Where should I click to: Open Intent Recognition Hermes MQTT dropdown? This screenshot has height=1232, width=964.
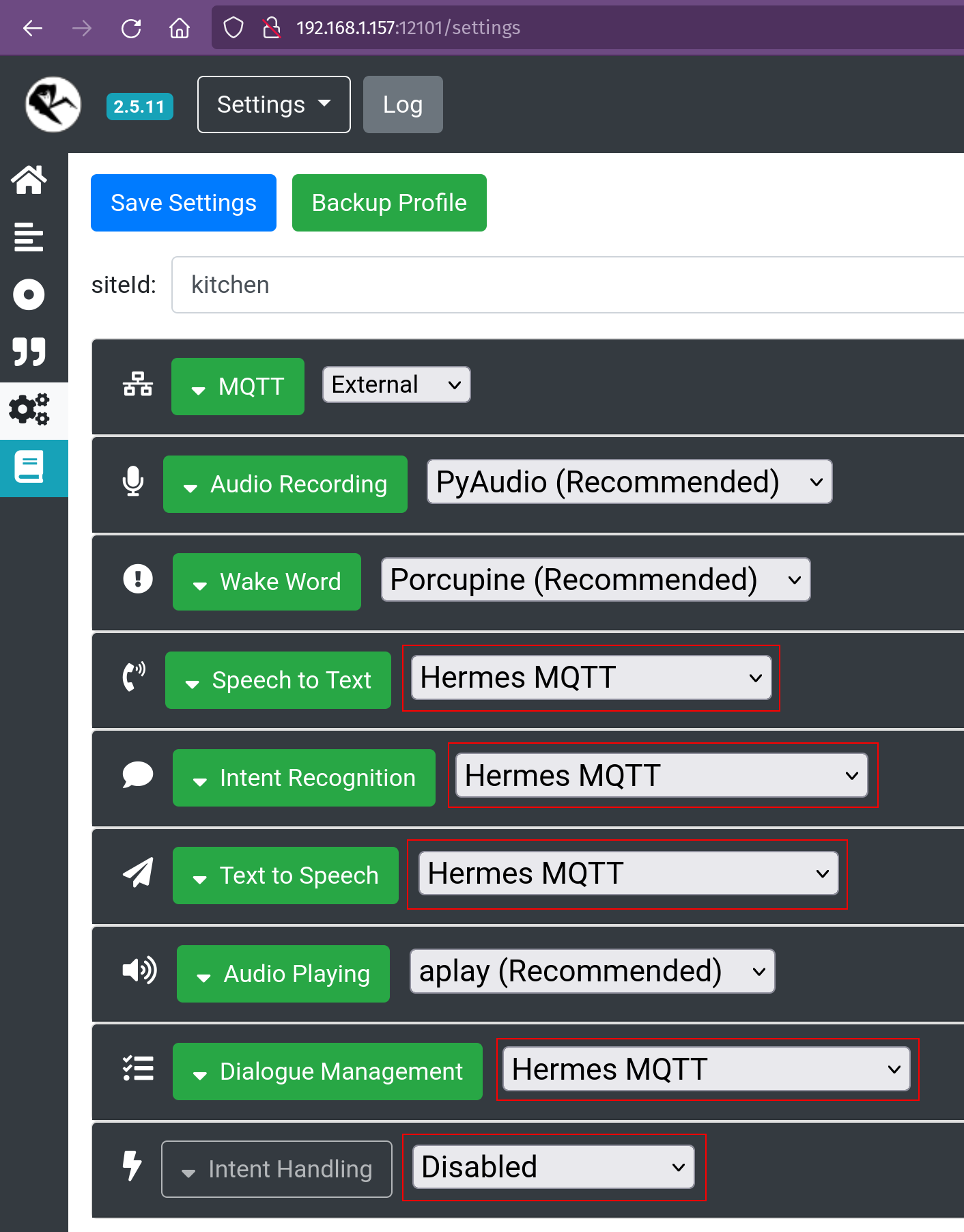(x=662, y=775)
